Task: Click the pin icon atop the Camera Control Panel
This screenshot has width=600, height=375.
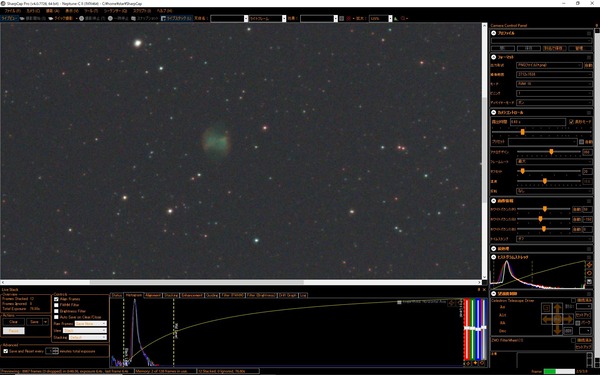Action: tap(596, 25)
